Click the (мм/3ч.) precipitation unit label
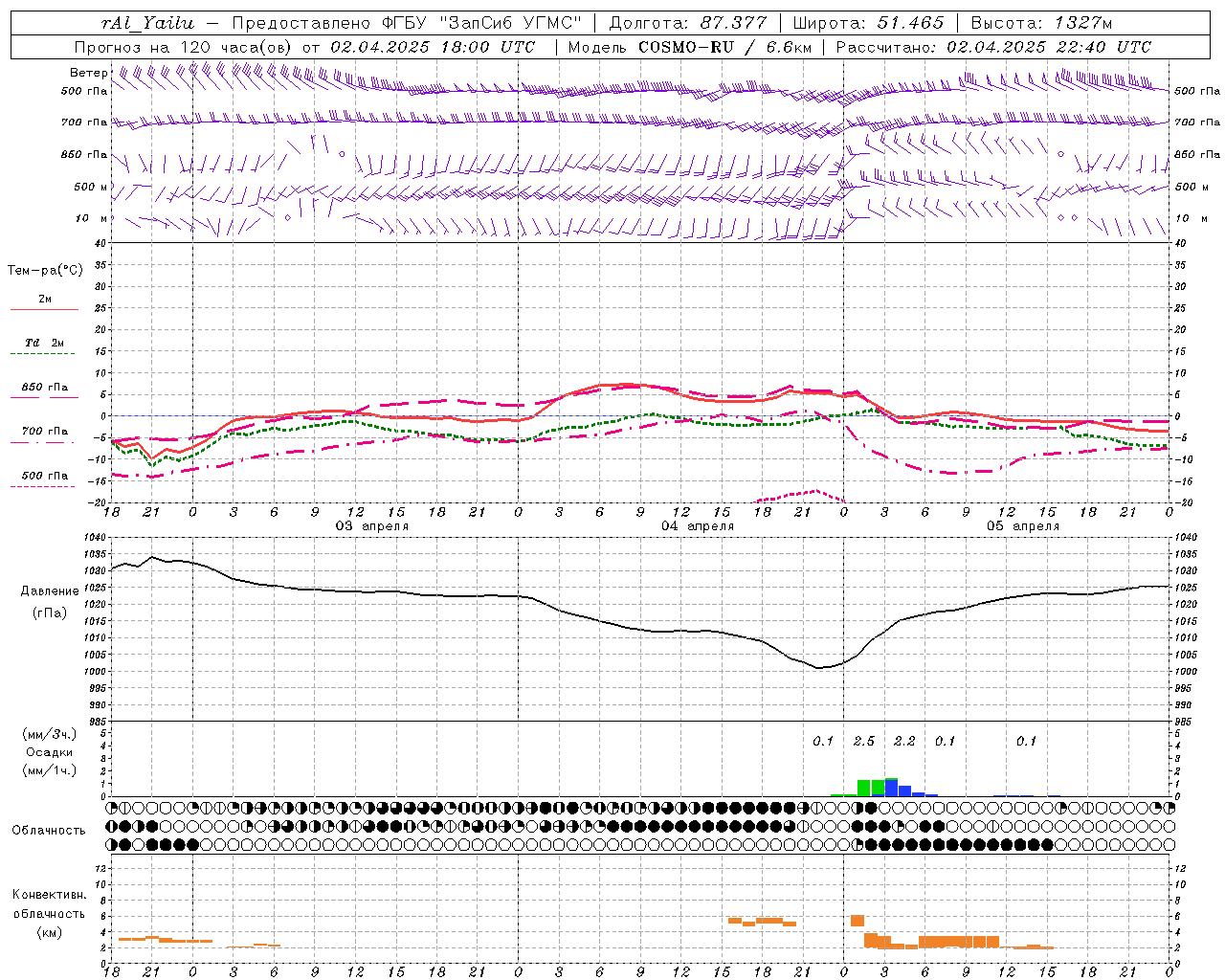Screen dimensions: 1225x980 pos(50,734)
